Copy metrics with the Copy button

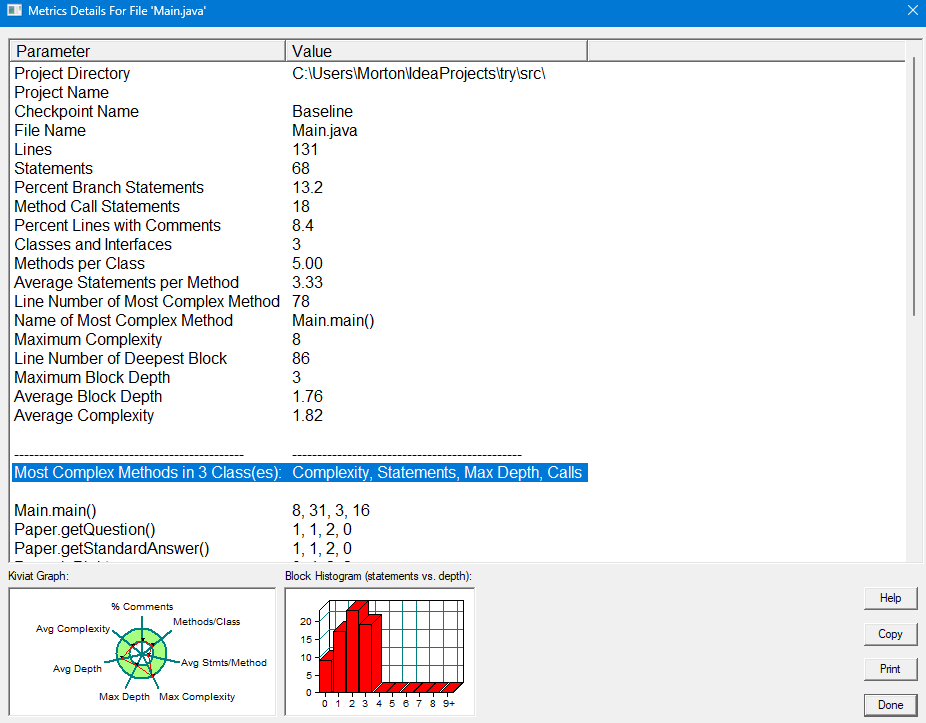[890, 634]
